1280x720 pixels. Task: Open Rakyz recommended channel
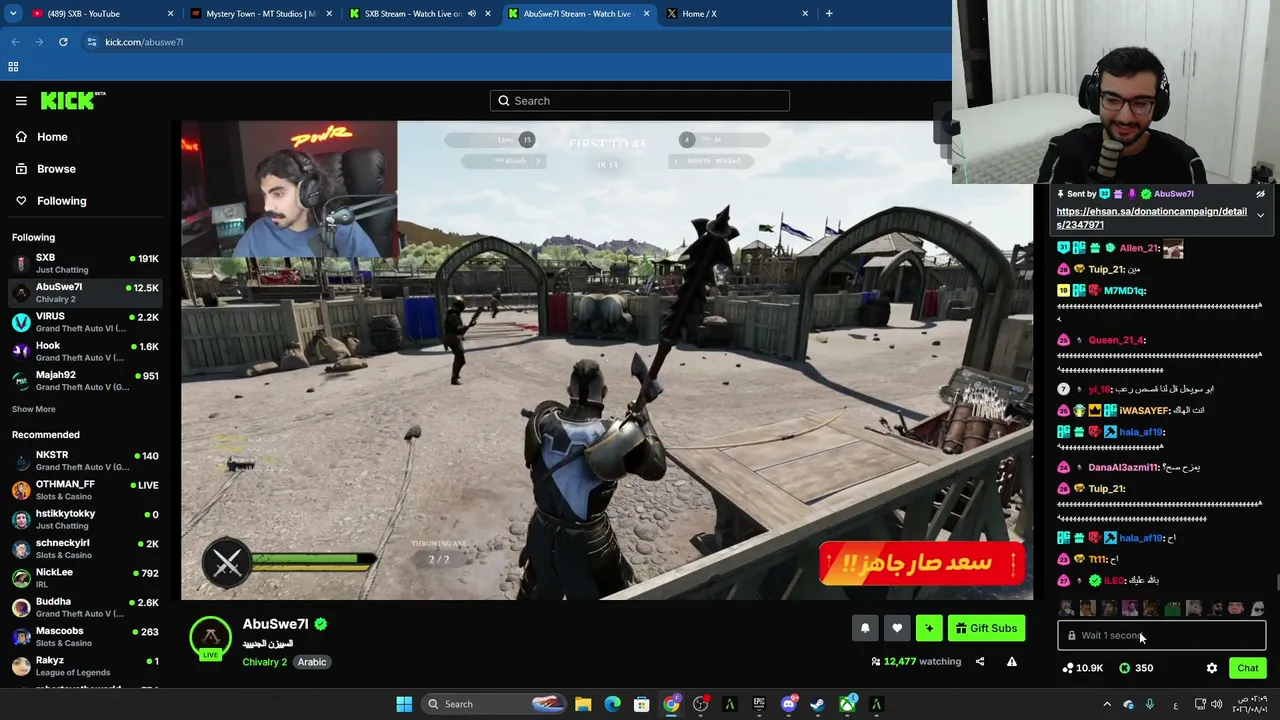click(86, 666)
